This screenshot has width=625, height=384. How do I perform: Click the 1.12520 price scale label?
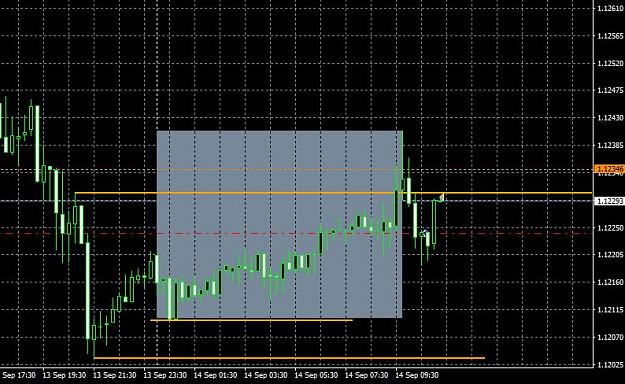click(610, 63)
